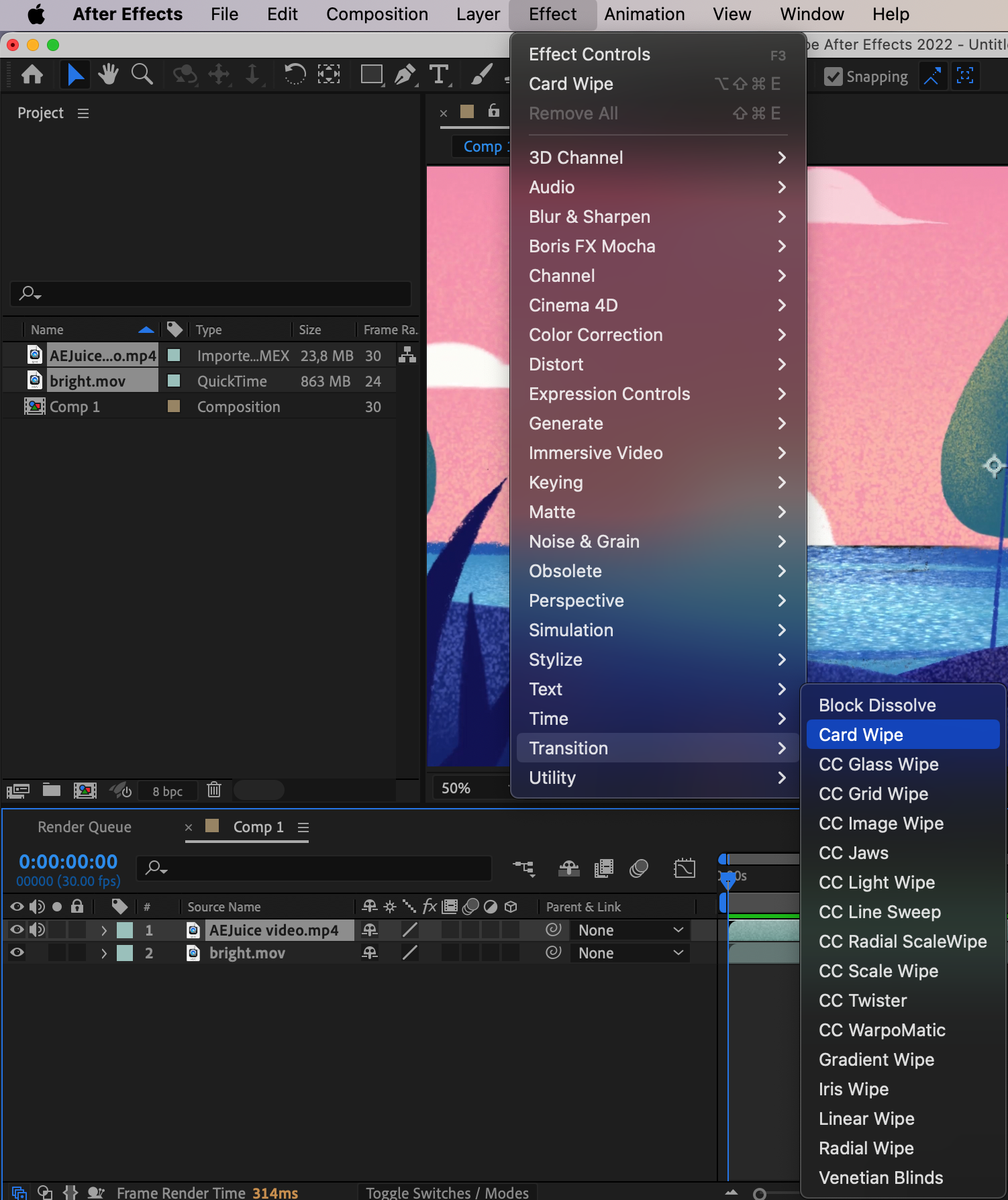This screenshot has width=1008, height=1200.
Task: Select the Hand tool
Action: click(x=108, y=74)
